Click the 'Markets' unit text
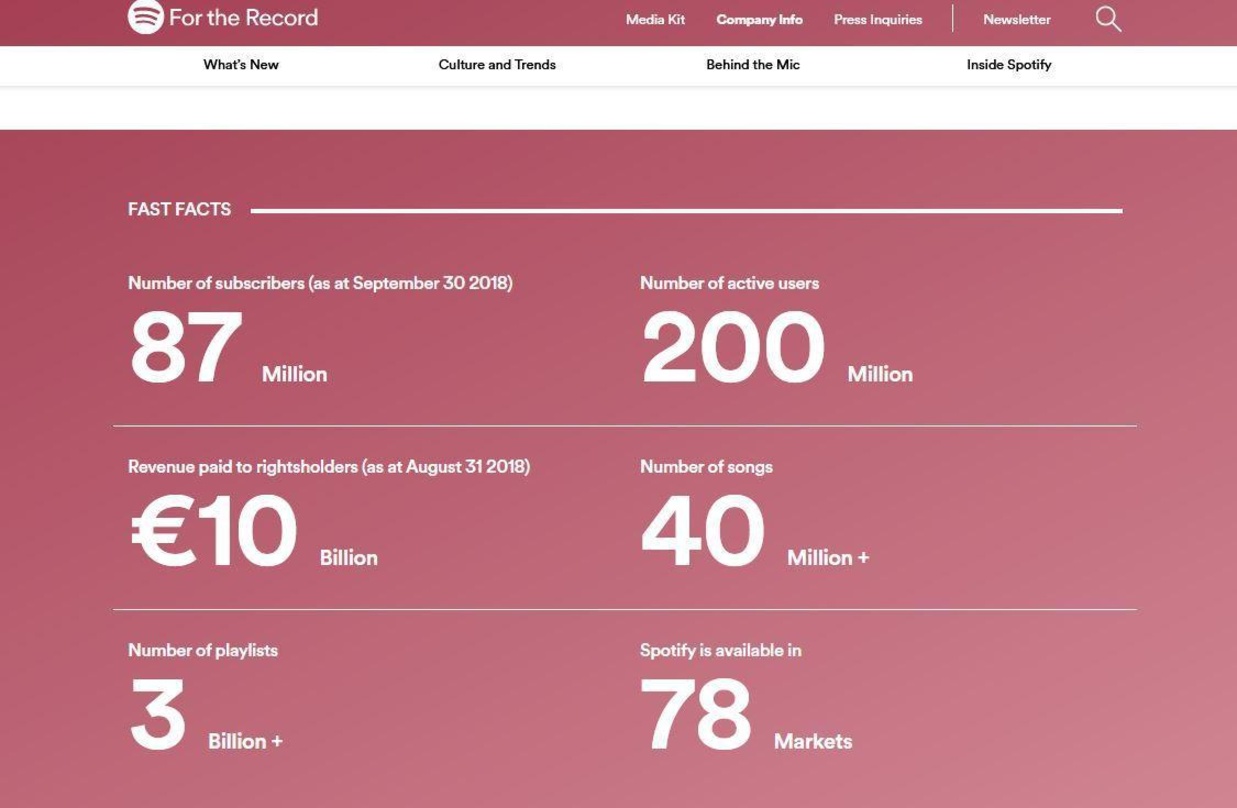The width and height of the screenshot is (1237, 808). click(813, 741)
